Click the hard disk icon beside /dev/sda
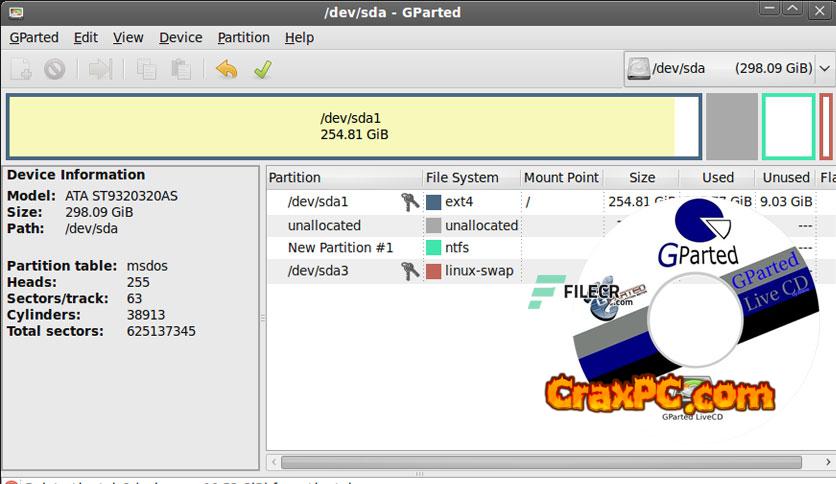This screenshot has width=836, height=484. [638, 69]
